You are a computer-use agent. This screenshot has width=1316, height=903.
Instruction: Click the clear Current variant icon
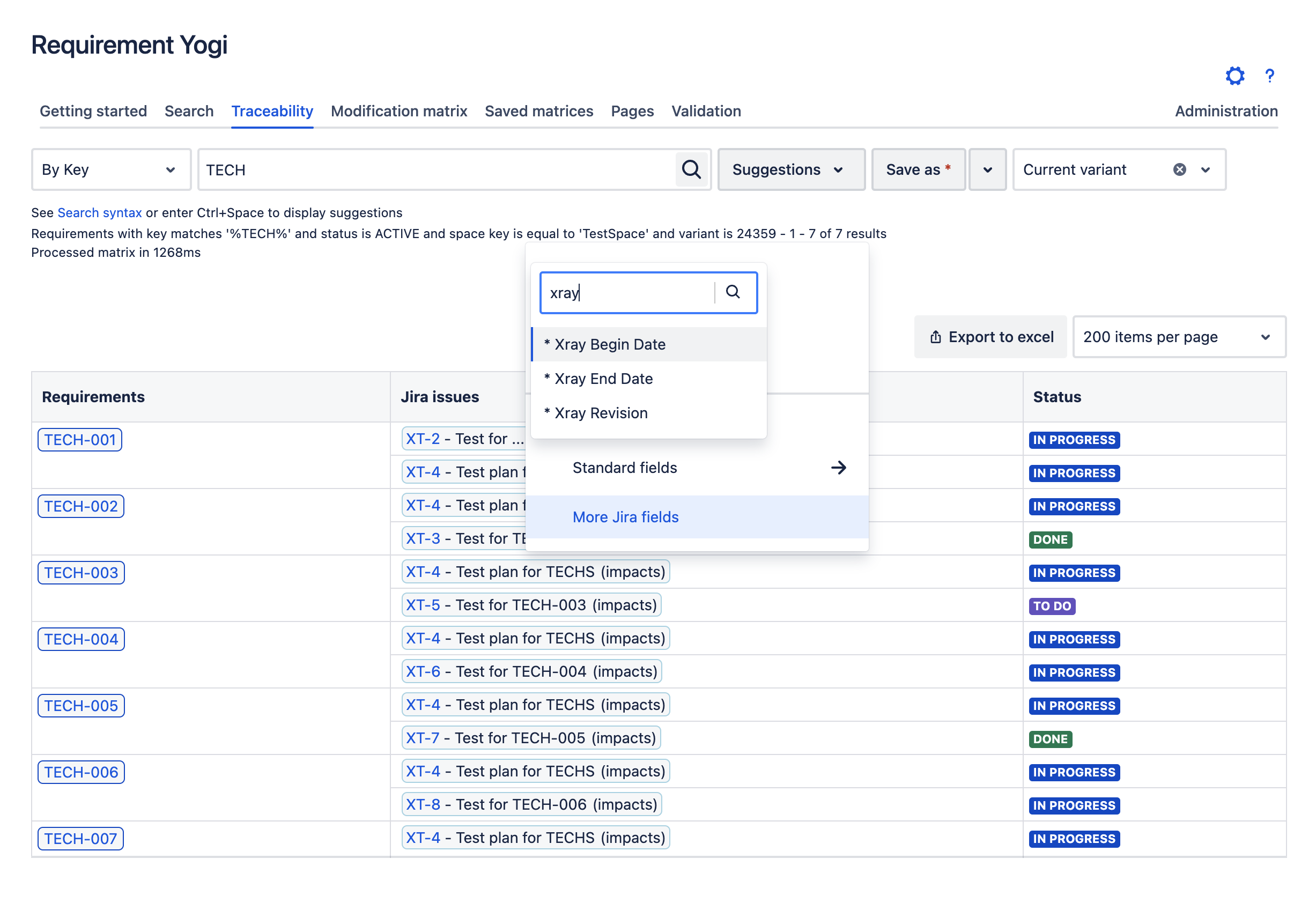click(1180, 169)
